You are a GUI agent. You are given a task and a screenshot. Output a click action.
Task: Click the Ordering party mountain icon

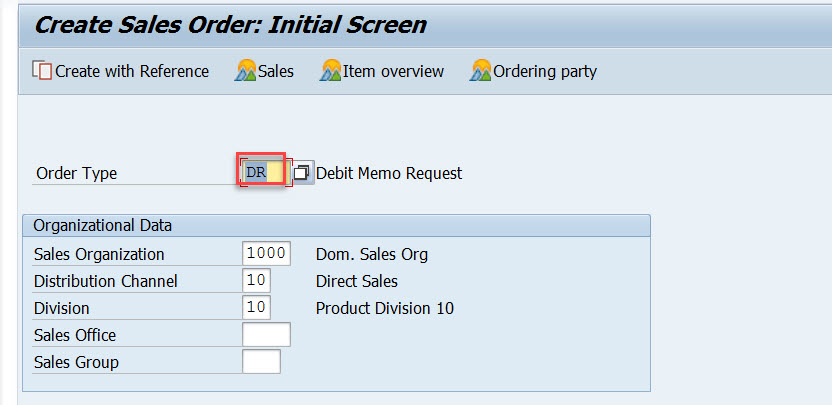481,71
